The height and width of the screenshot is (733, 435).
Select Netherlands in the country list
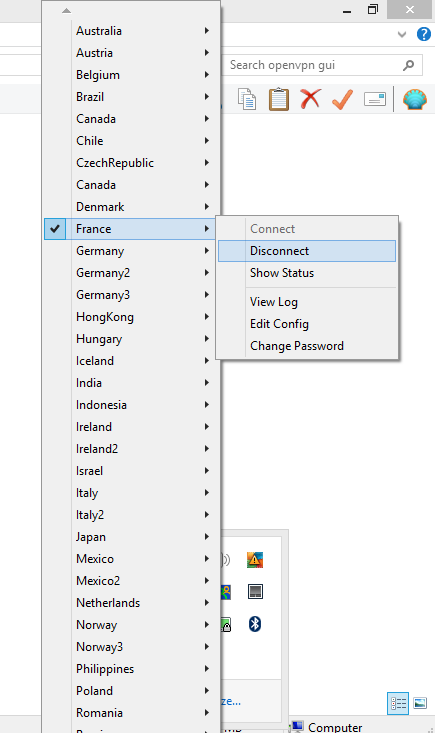click(x=130, y=603)
